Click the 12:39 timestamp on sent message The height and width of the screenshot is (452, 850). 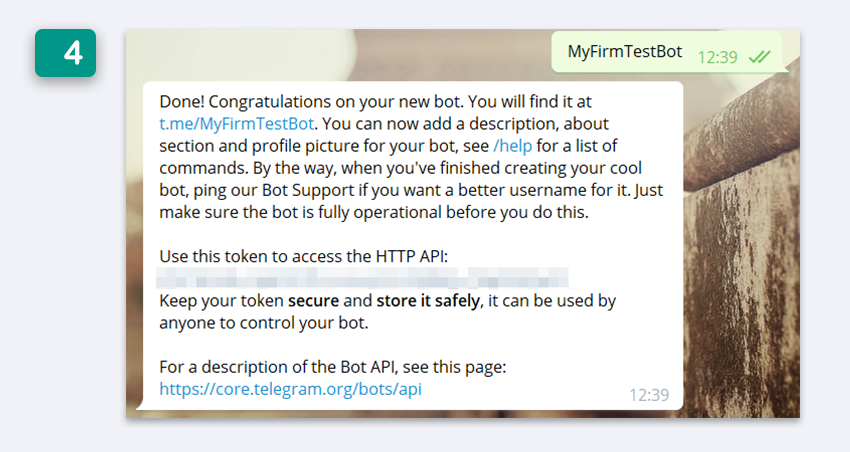pos(717,57)
